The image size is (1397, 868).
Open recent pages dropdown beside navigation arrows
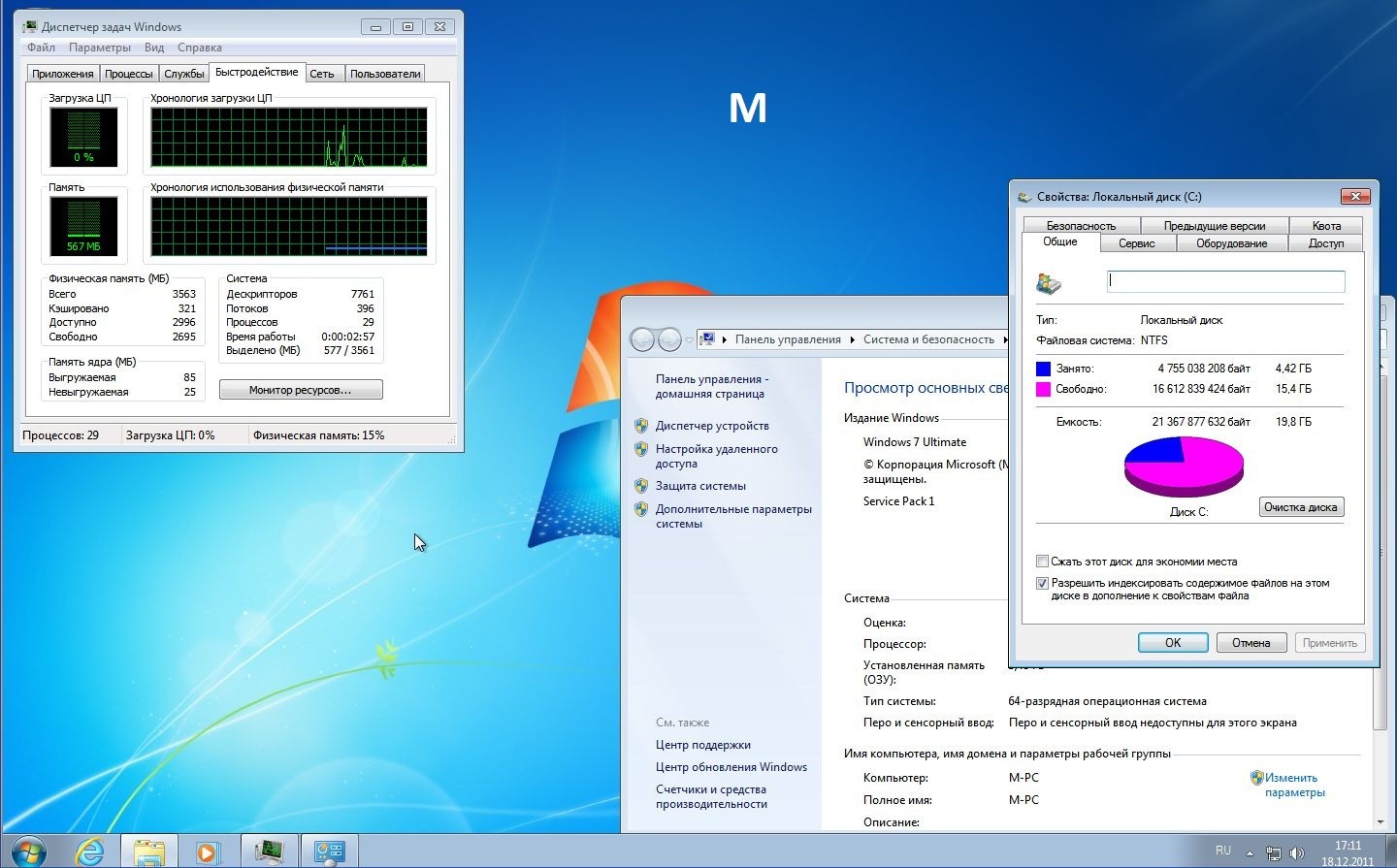tap(689, 340)
